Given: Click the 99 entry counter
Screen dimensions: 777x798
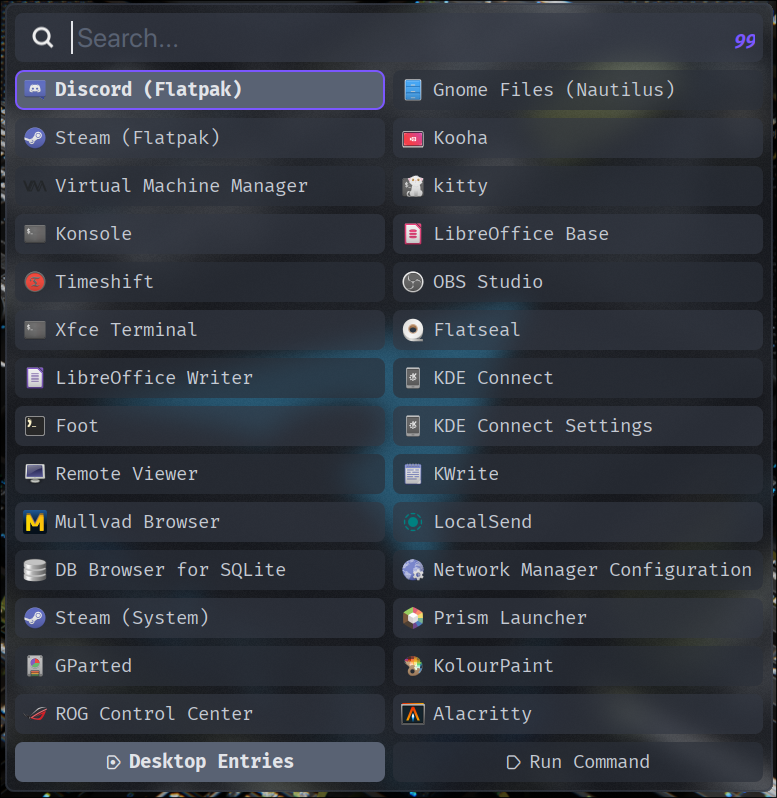Looking at the screenshot, I should click(x=744, y=41).
